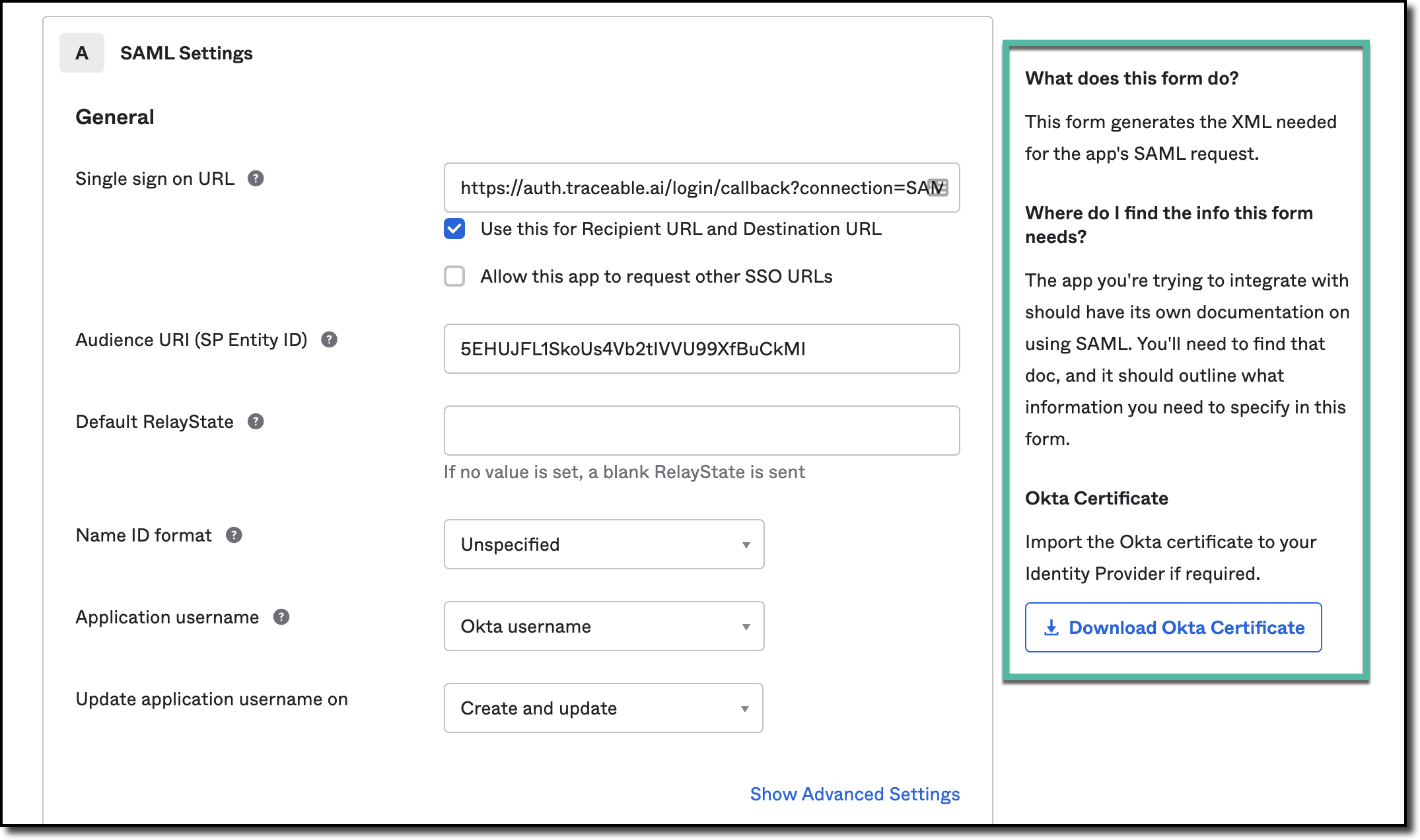
Task: Open help tooltip for Default RelayState
Action: pyautogui.click(x=256, y=421)
